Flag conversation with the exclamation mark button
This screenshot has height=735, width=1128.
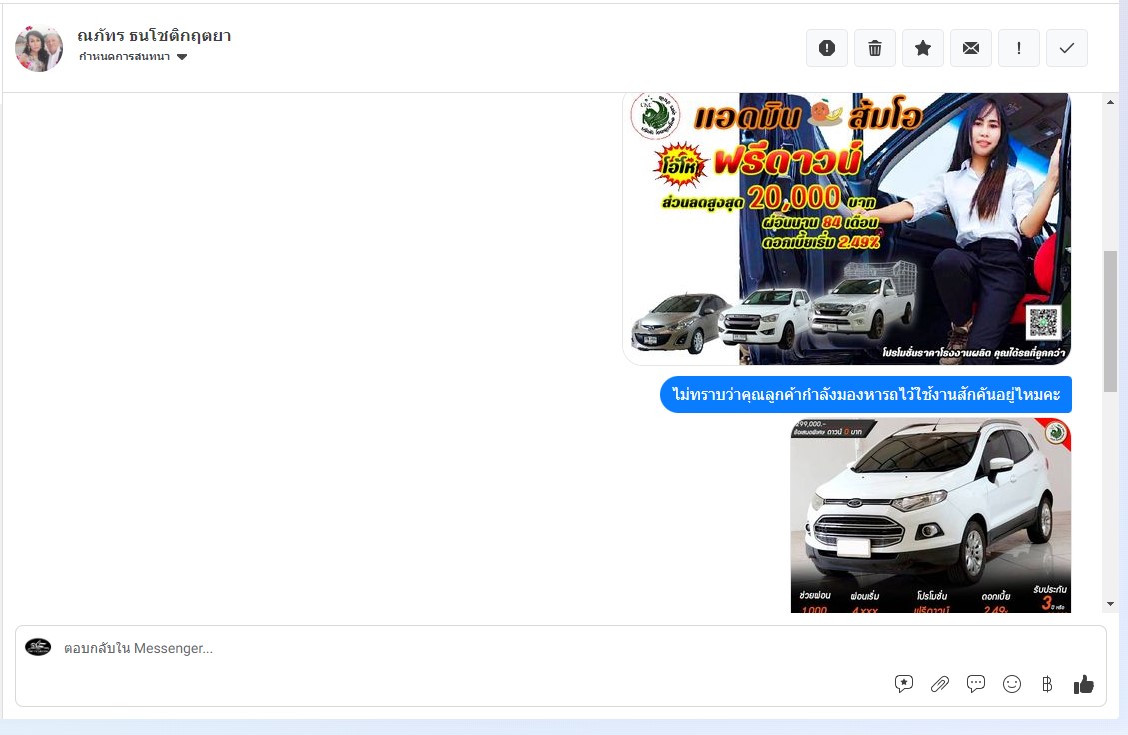pyautogui.click(x=1018, y=48)
